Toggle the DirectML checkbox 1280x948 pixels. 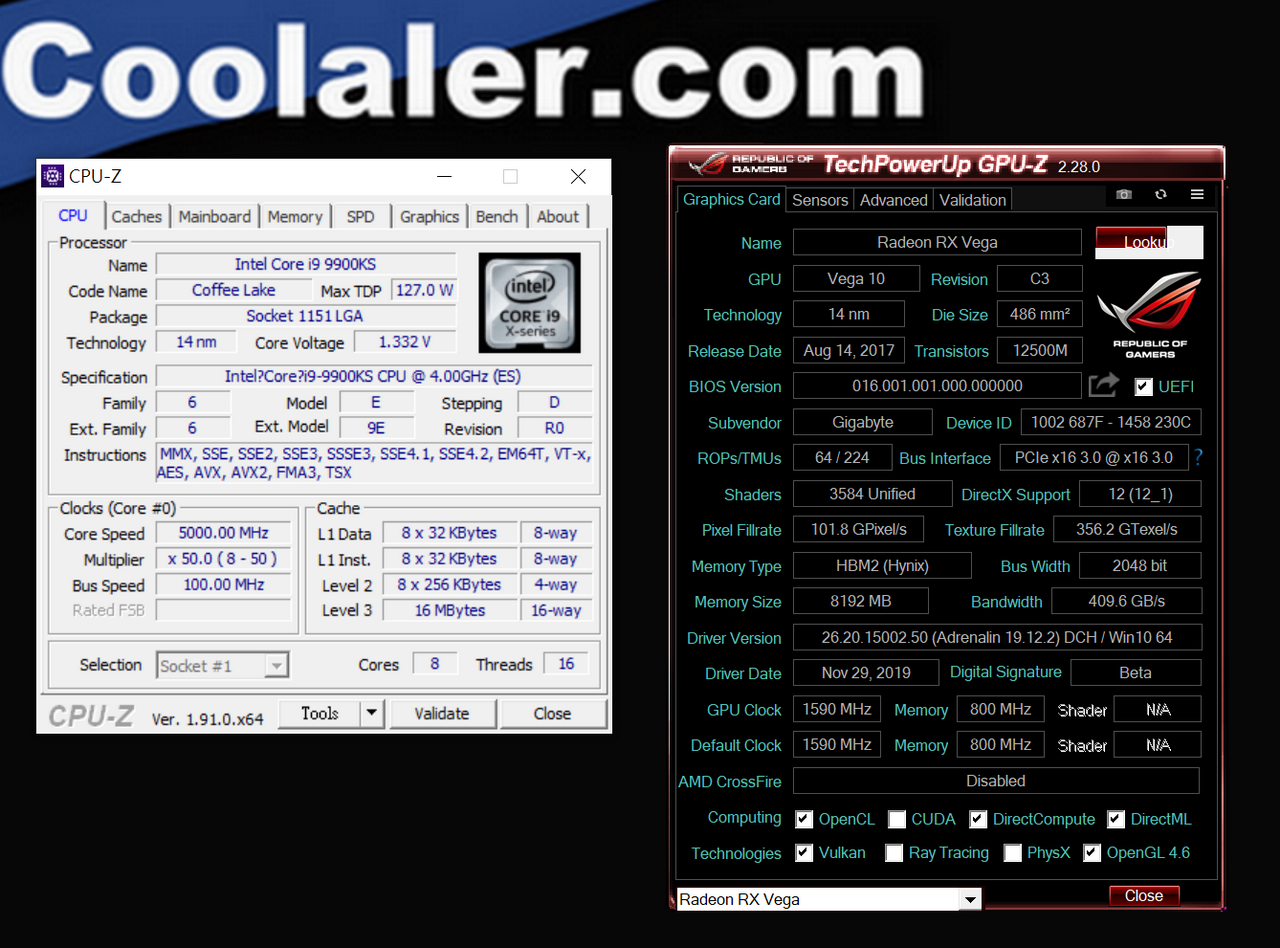click(x=1116, y=819)
